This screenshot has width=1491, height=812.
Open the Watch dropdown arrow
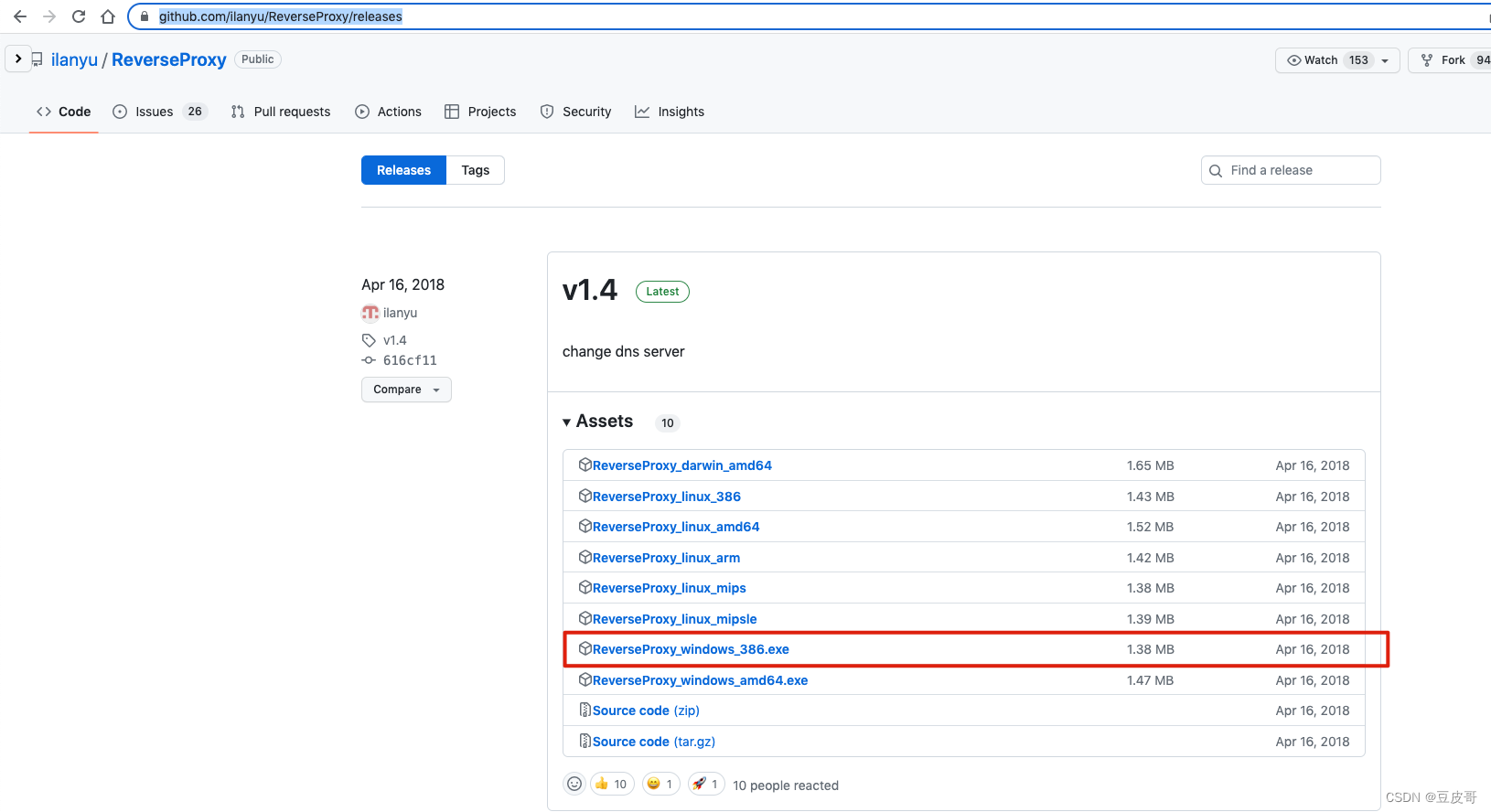(1385, 60)
